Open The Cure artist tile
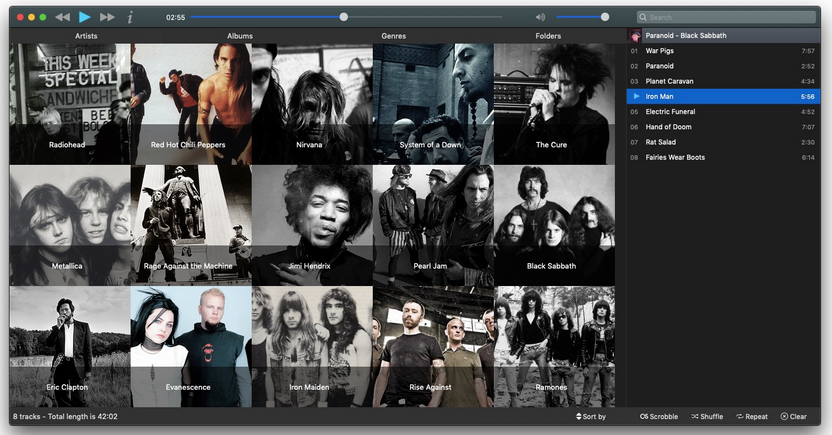 pos(554,104)
